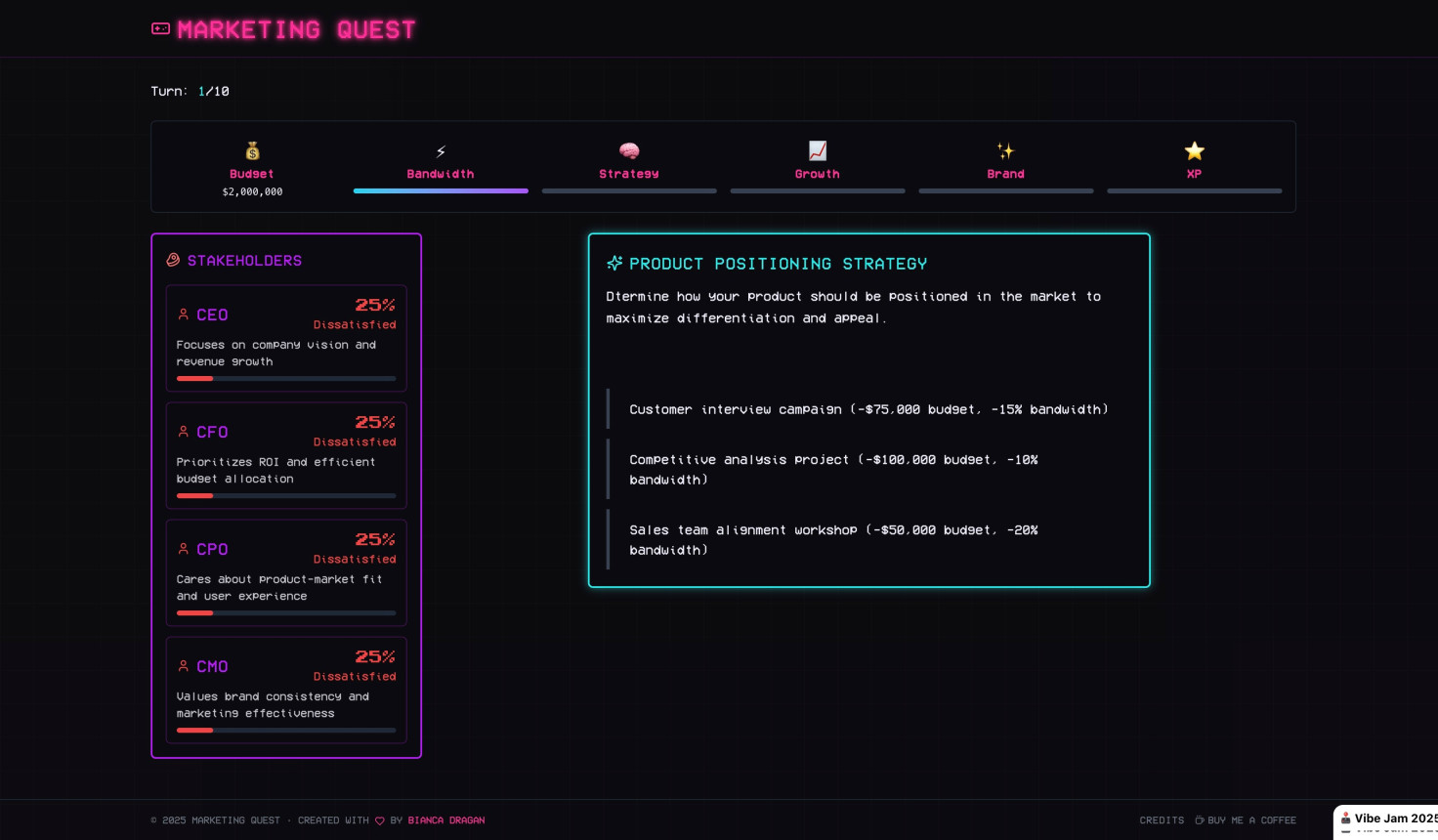Image resolution: width=1438 pixels, height=840 pixels.
Task: Click the money bag Budget icon
Action: (252, 150)
